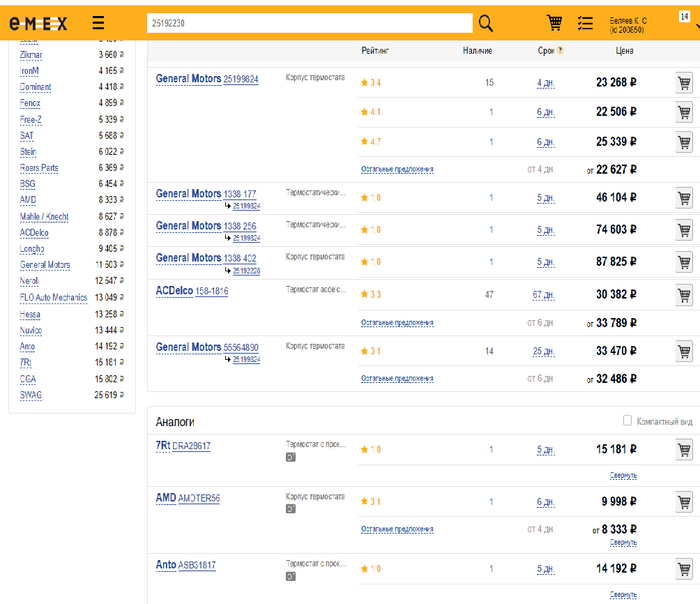700x604 pixels.
Task: Filter by Mahle / Knecht brand
Action: pyautogui.click(x=44, y=216)
